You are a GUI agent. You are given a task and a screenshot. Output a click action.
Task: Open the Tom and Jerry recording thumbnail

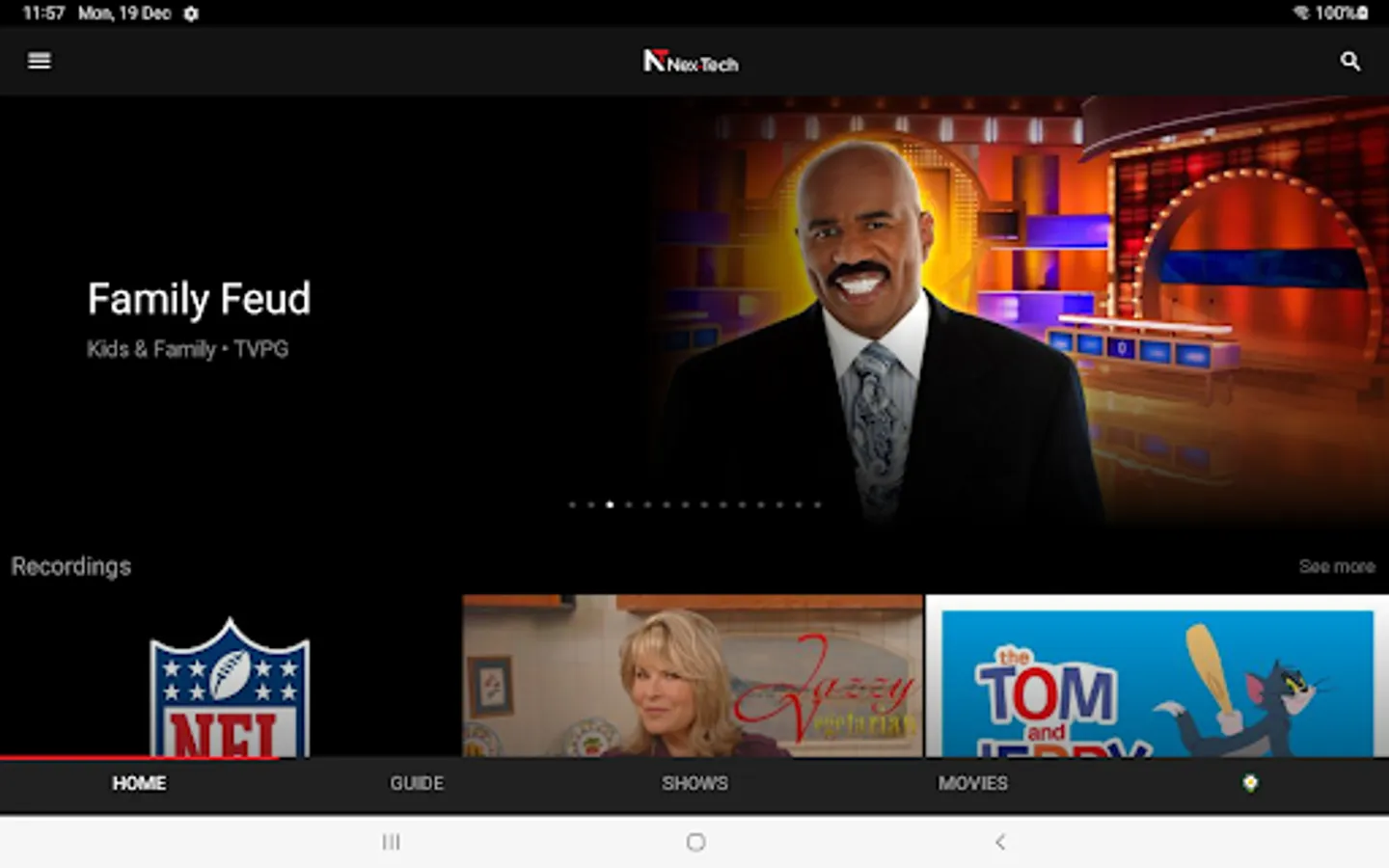coord(1157,676)
